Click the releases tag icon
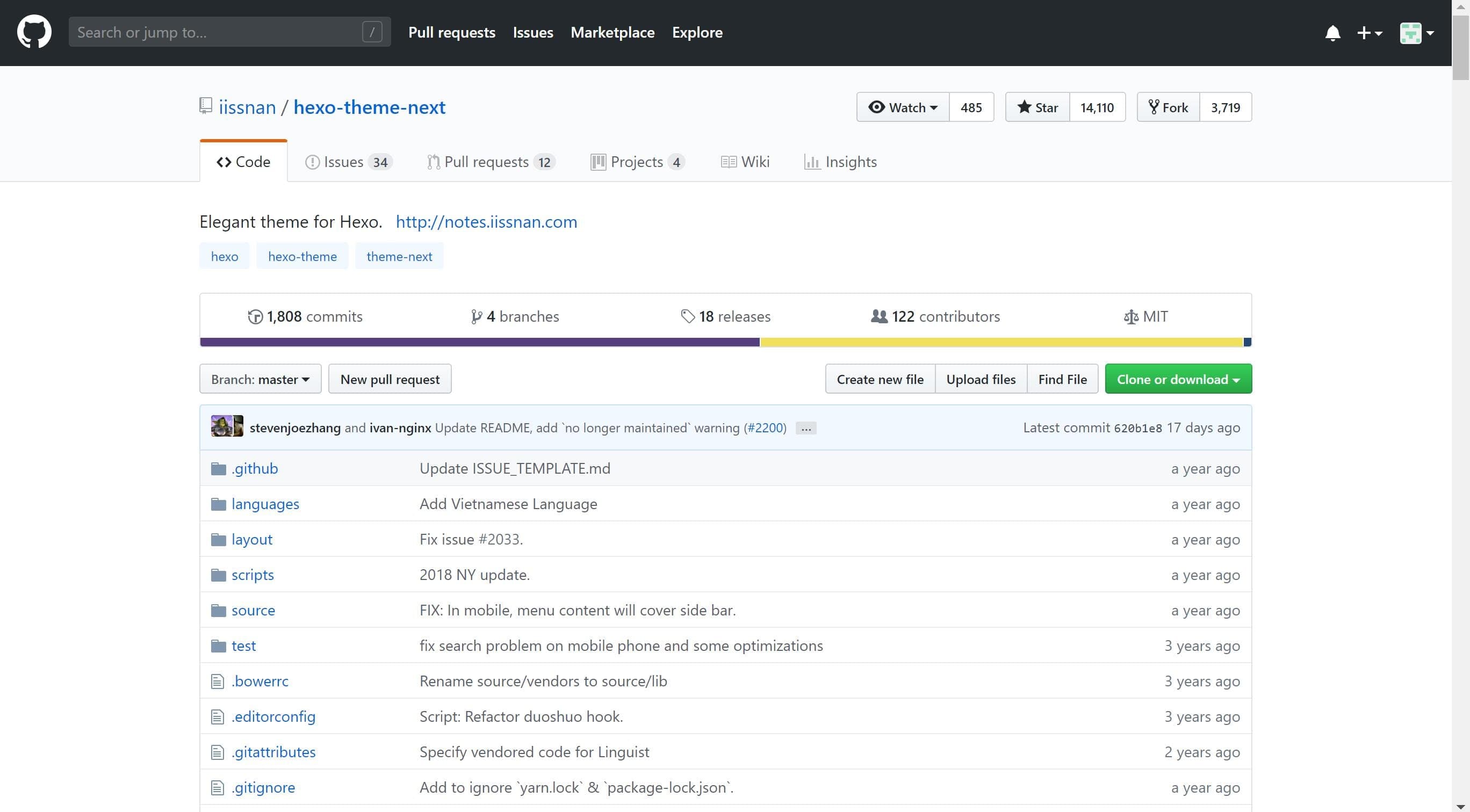 688,316
